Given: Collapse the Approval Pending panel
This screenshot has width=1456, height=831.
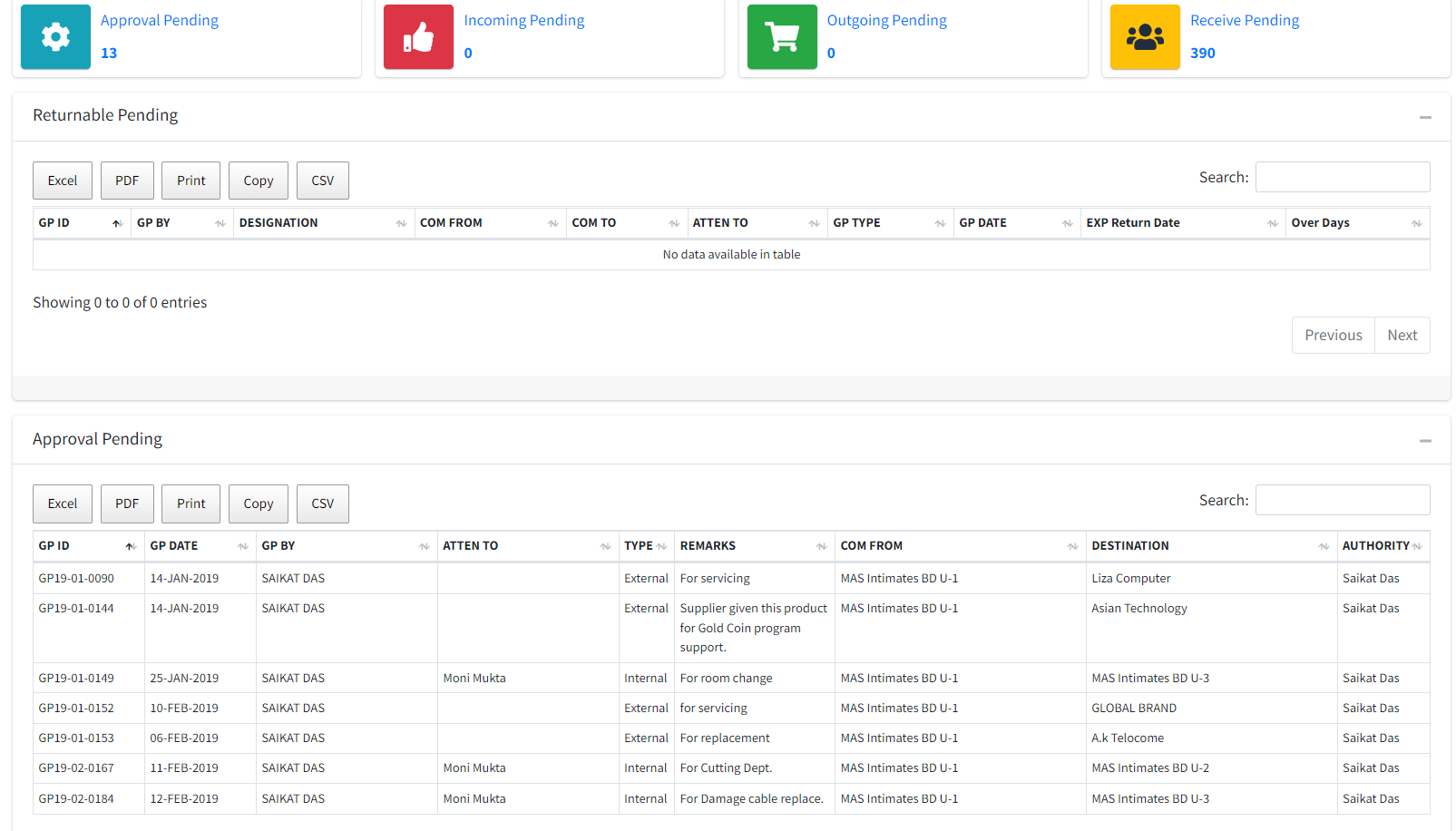Looking at the screenshot, I should click(1424, 441).
